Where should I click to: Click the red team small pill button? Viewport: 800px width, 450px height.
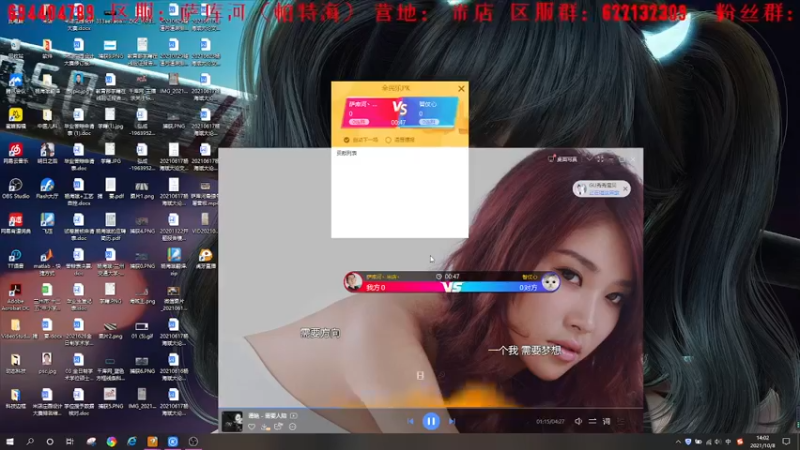coord(359,122)
